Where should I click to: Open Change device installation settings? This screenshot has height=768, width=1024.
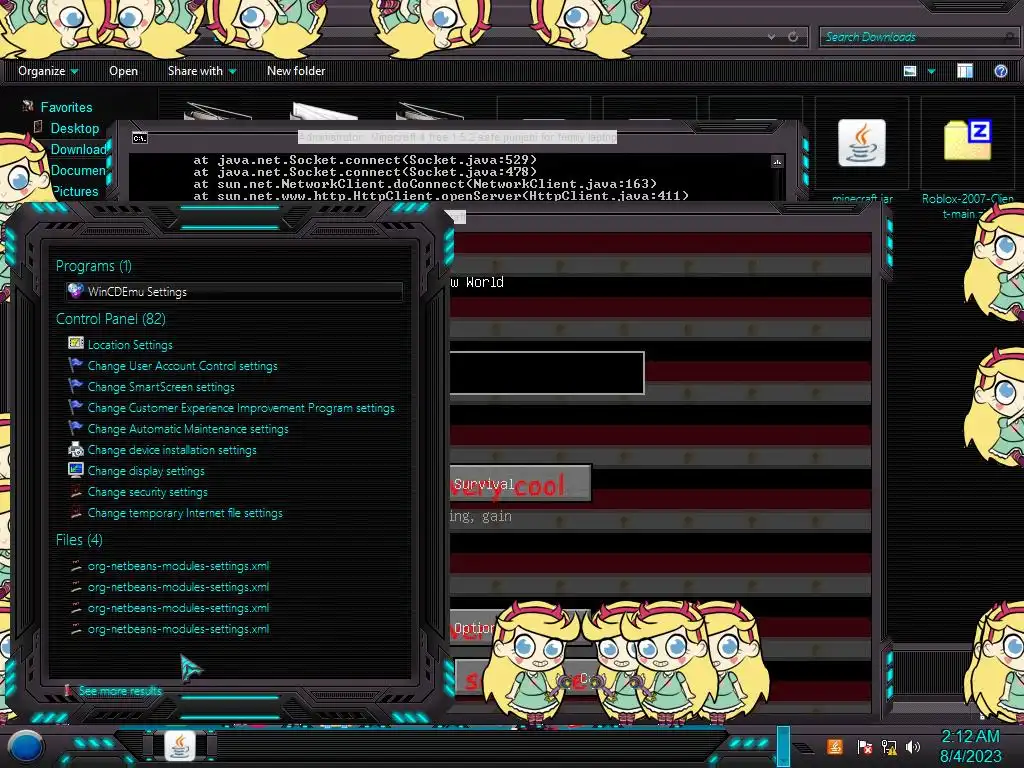coord(172,450)
